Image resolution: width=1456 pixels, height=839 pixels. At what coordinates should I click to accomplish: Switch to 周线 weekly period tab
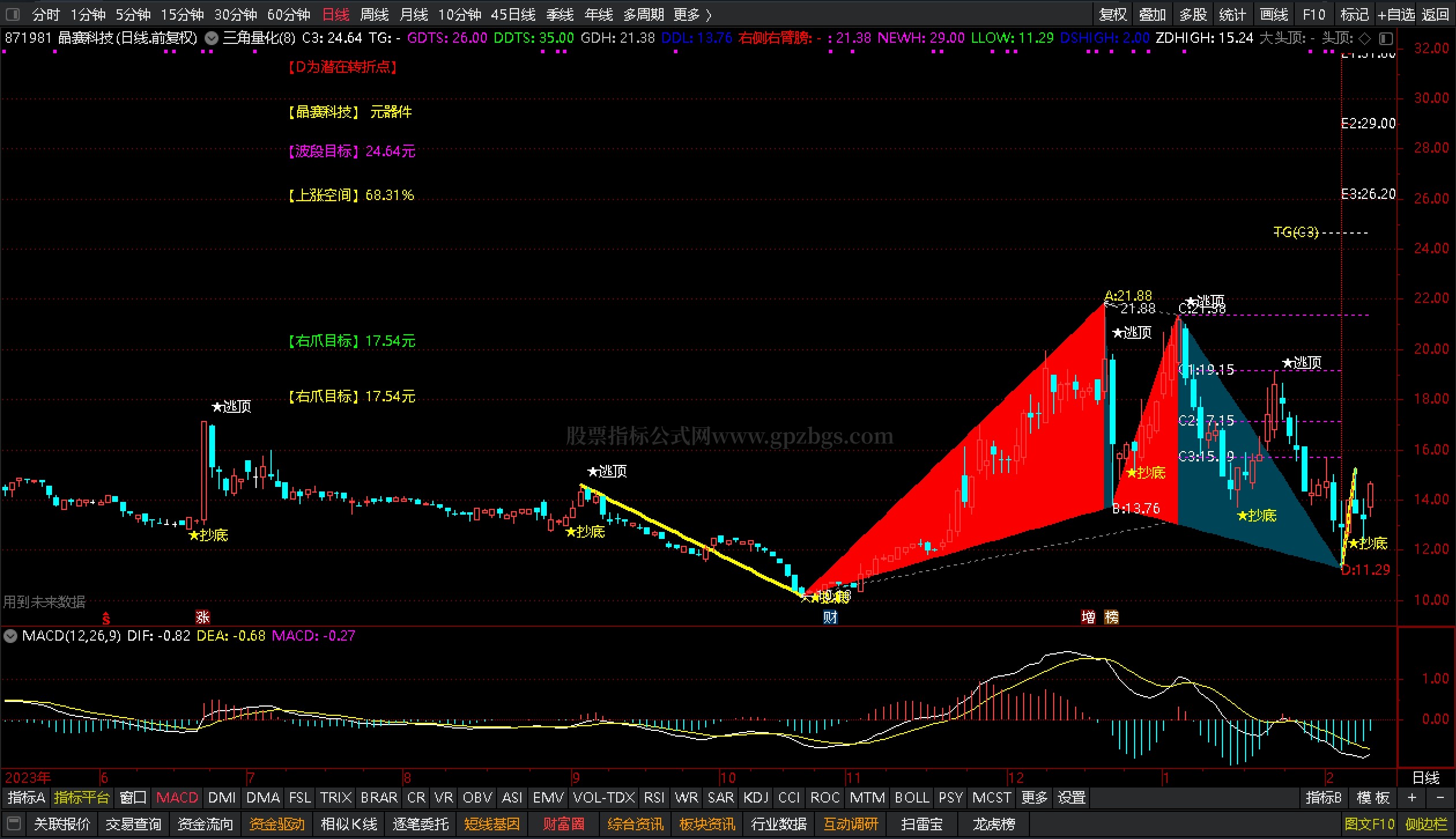pyautogui.click(x=375, y=14)
